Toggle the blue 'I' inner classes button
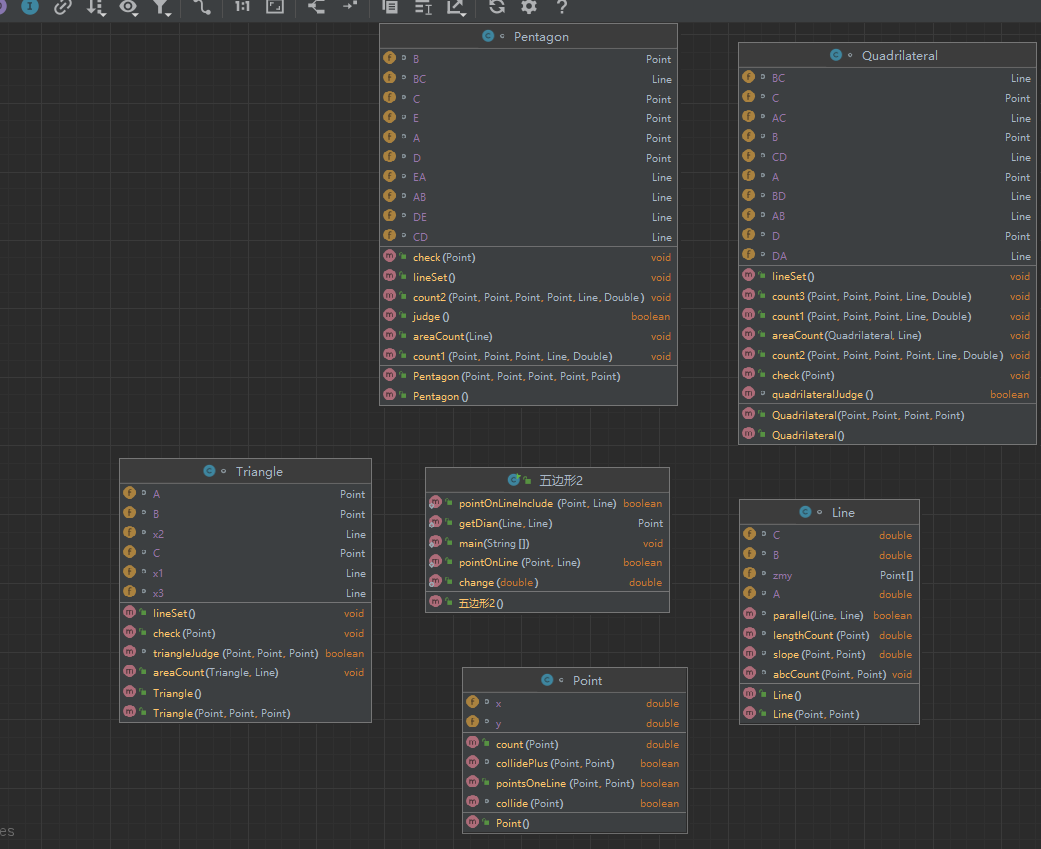The height and width of the screenshot is (849, 1041). coord(30,7)
